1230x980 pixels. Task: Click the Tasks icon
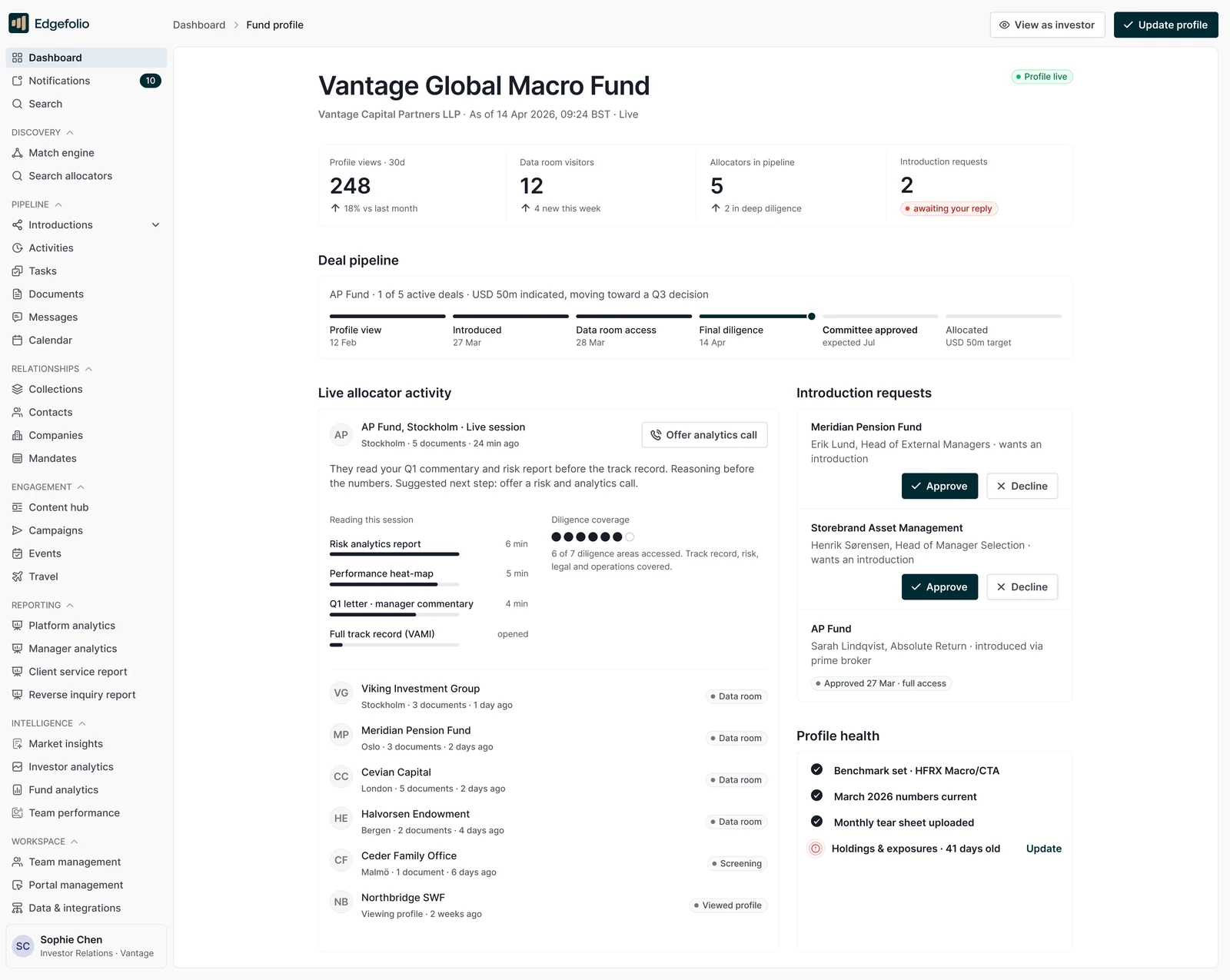click(x=17, y=271)
